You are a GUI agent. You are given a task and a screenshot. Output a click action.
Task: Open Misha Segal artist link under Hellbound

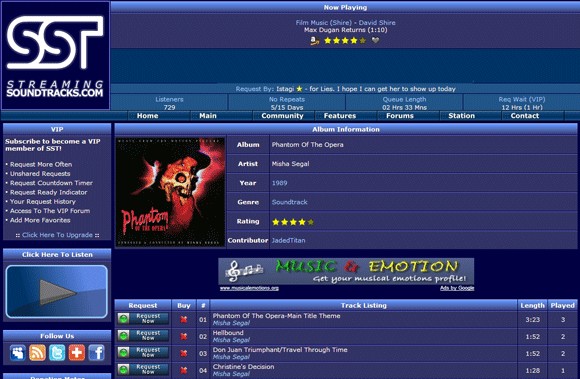231,340
